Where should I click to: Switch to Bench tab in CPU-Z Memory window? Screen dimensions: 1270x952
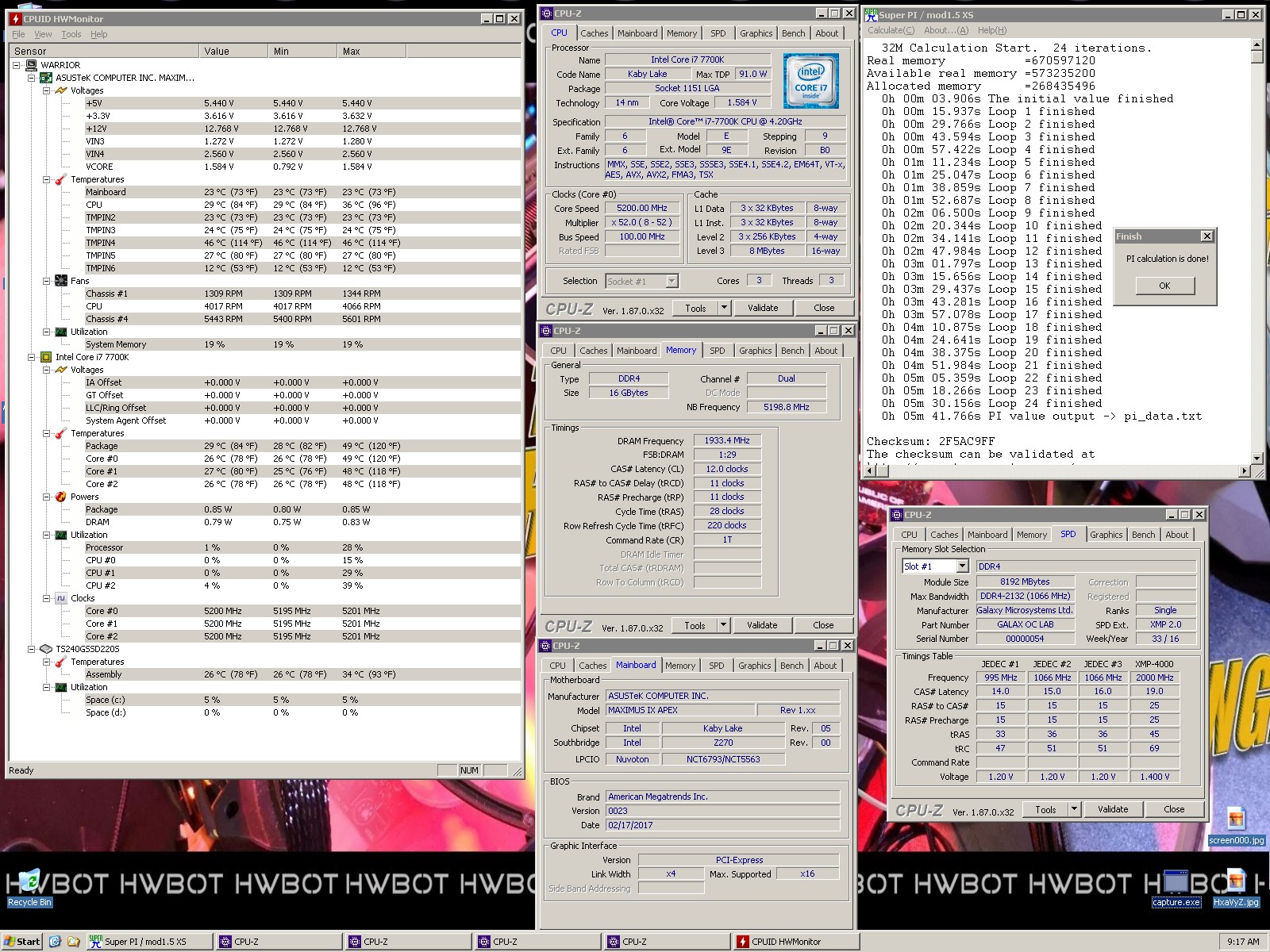pos(792,351)
